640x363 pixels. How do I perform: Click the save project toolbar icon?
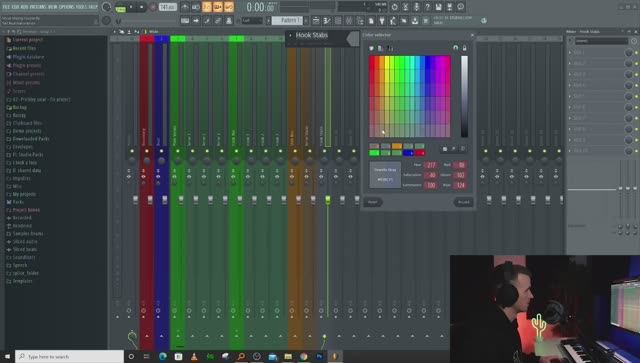[438, 7]
